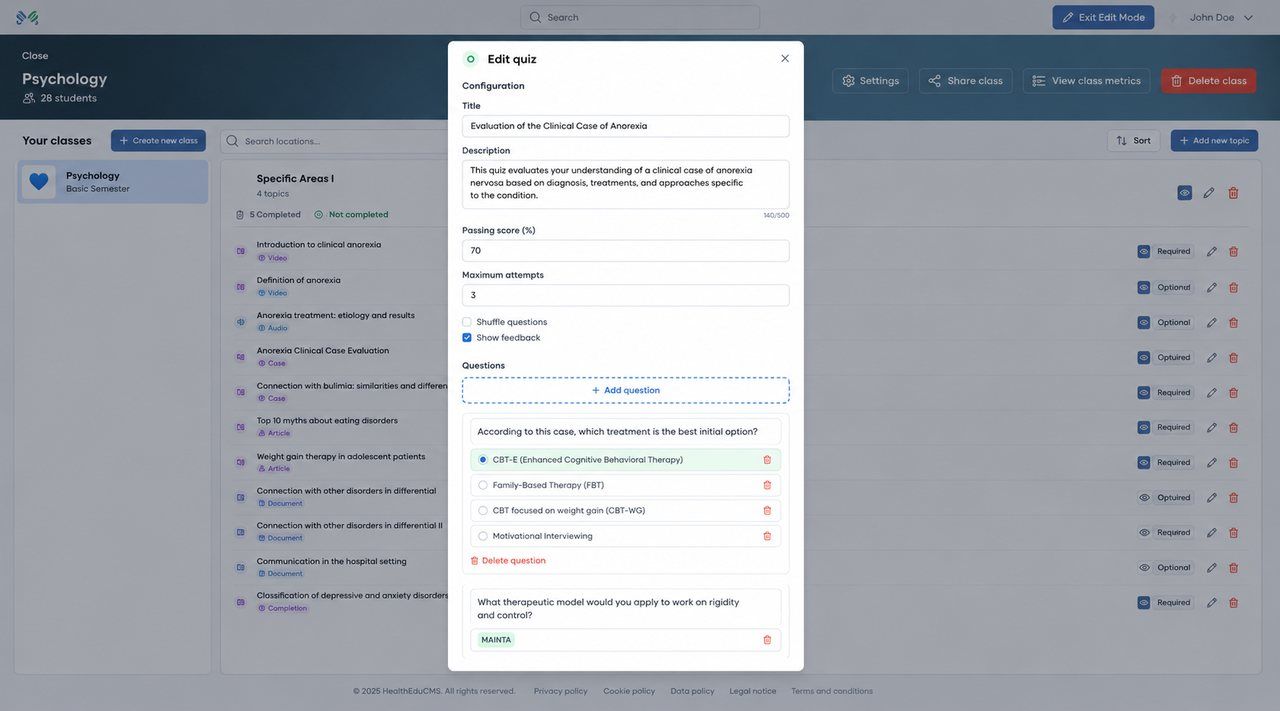Click the Maximum attempts input field
The height and width of the screenshot is (711, 1280).
pyautogui.click(x=626, y=295)
